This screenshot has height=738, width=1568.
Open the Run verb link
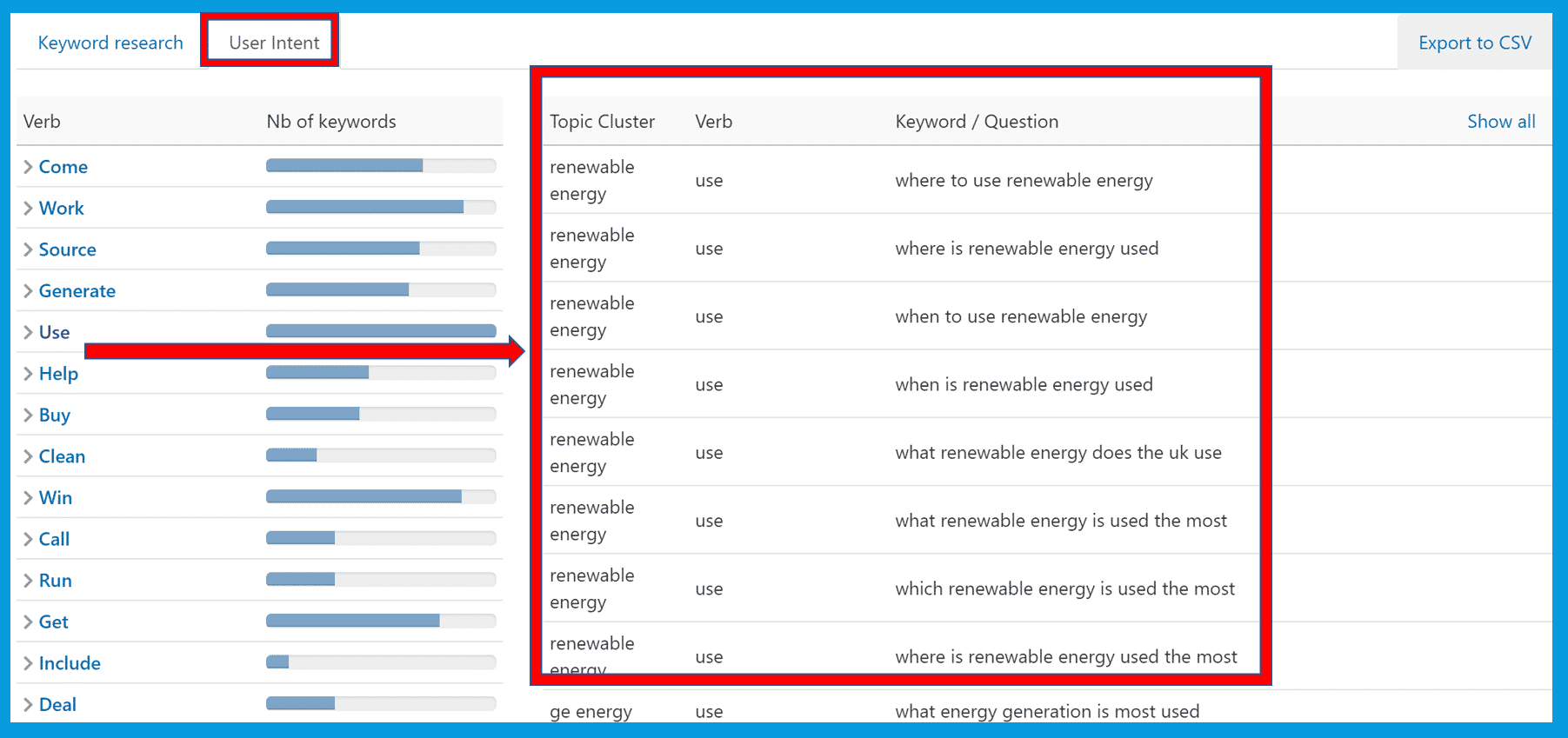56,581
